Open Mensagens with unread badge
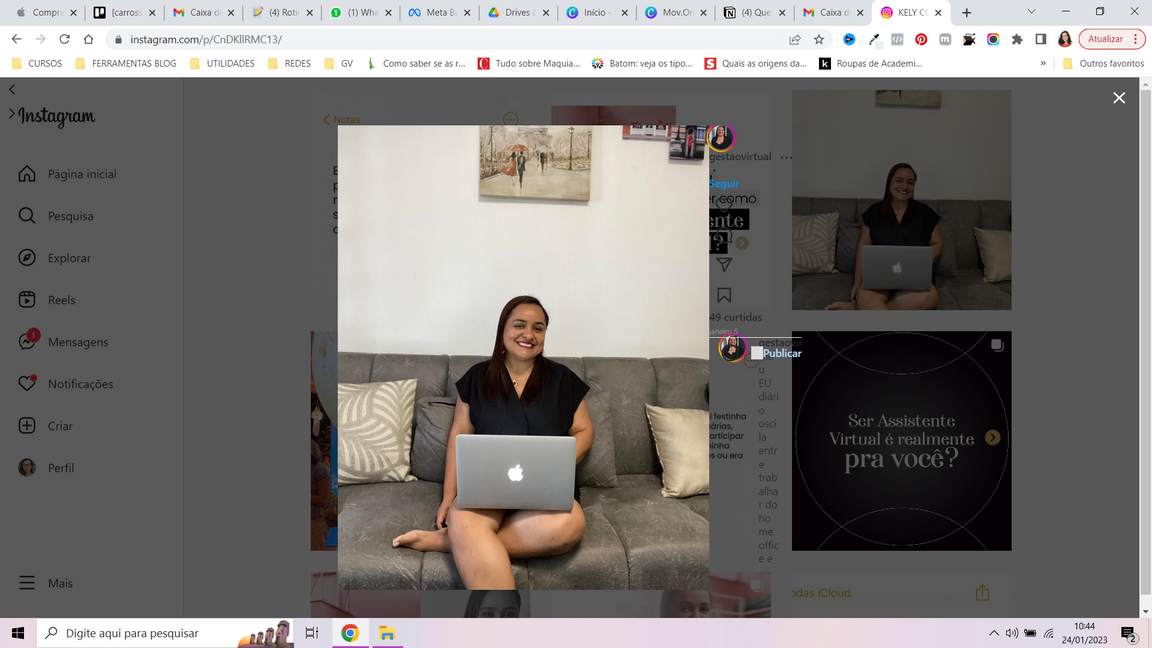Image resolution: width=1152 pixels, height=648 pixels. [77, 342]
